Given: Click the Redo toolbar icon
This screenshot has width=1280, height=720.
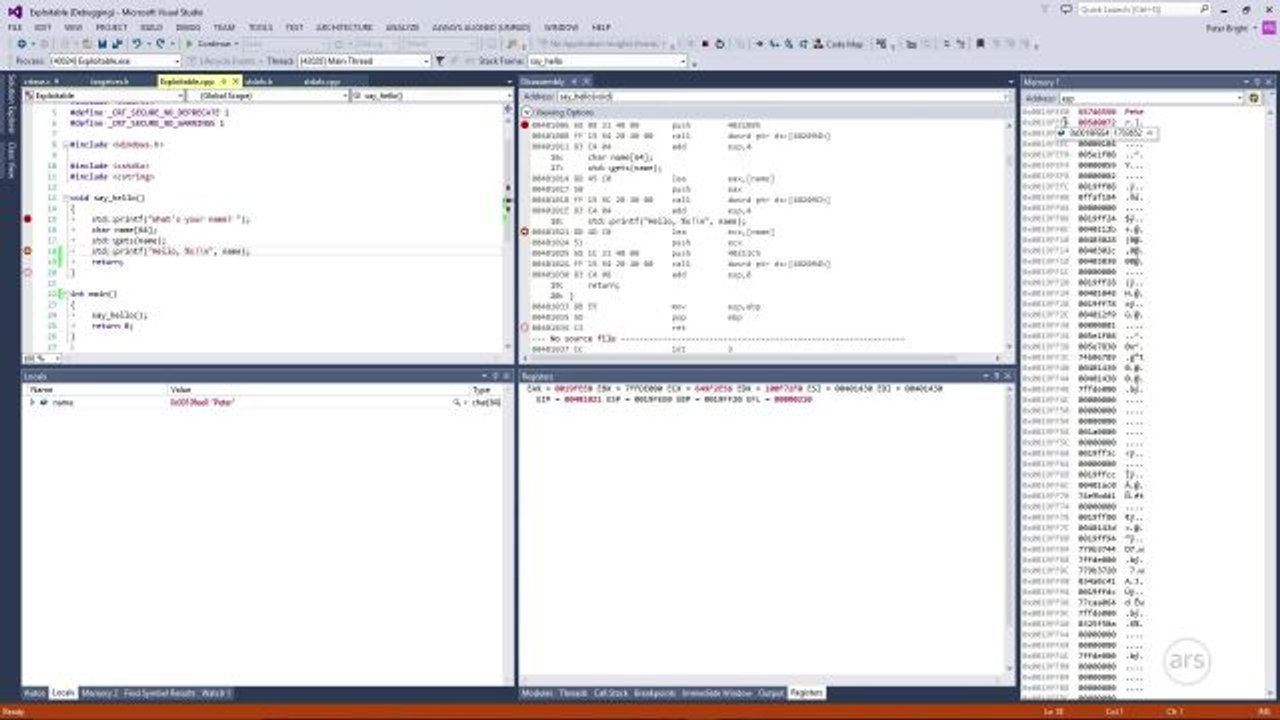Looking at the screenshot, I should [x=160, y=44].
